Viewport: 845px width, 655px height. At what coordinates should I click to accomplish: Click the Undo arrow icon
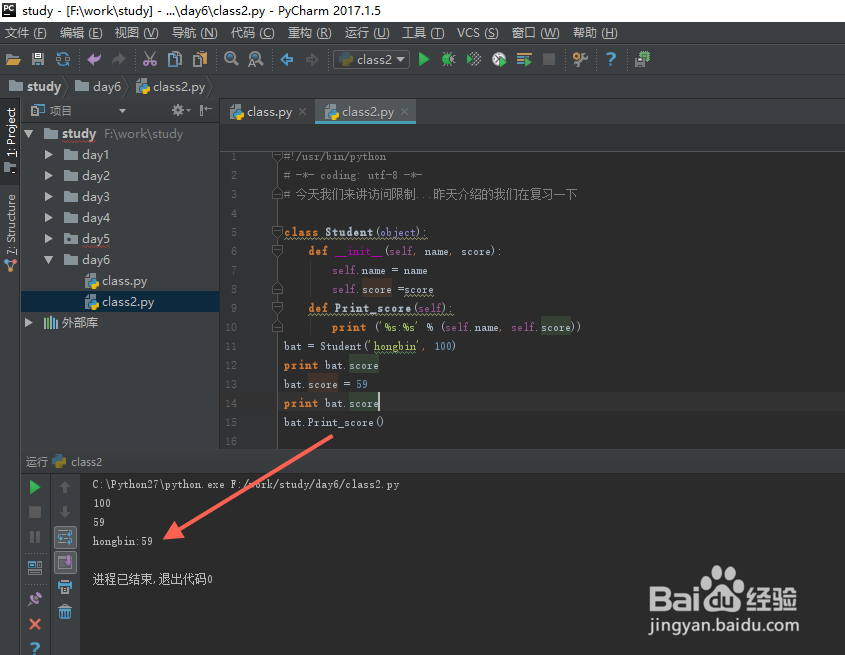point(94,59)
